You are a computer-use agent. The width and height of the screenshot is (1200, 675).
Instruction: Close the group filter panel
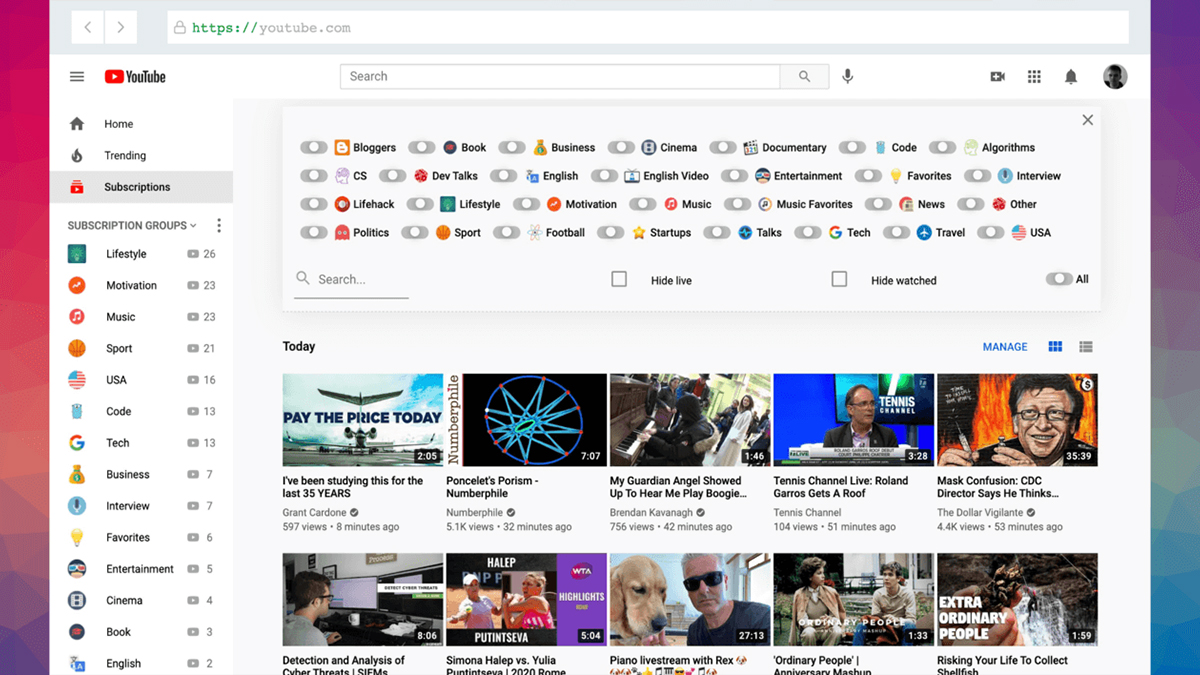(x=1087, y=120)
